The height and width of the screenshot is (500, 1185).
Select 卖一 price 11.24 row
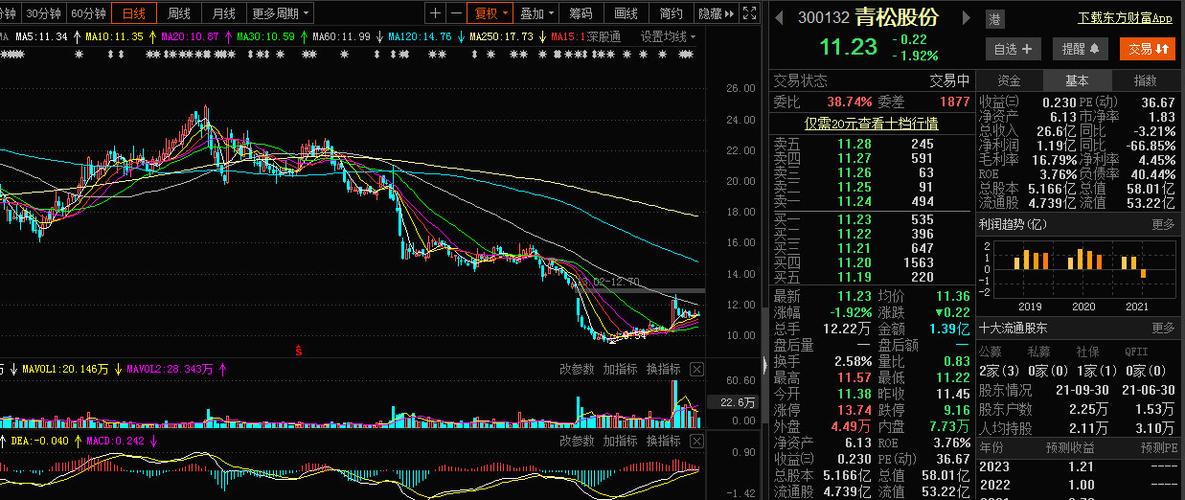coord(871,201)
